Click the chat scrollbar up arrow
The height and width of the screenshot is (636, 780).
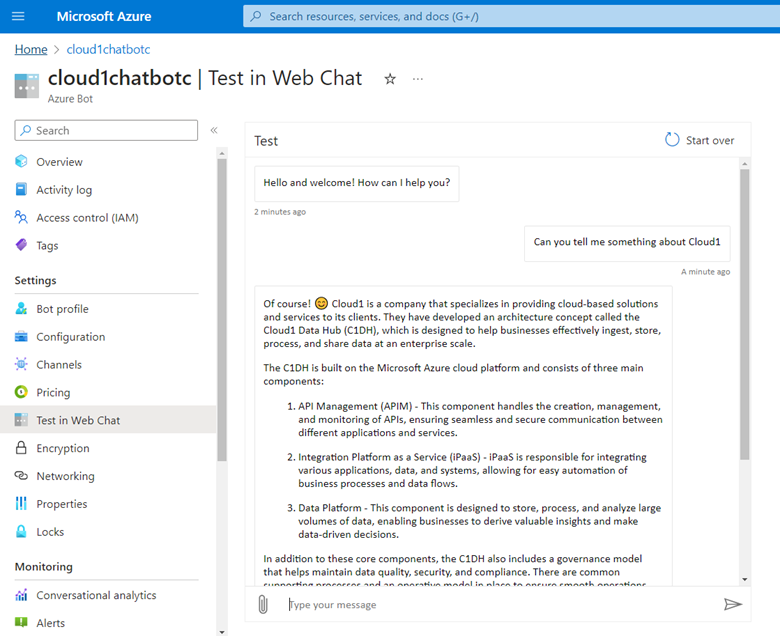click(x=745, y=164)
